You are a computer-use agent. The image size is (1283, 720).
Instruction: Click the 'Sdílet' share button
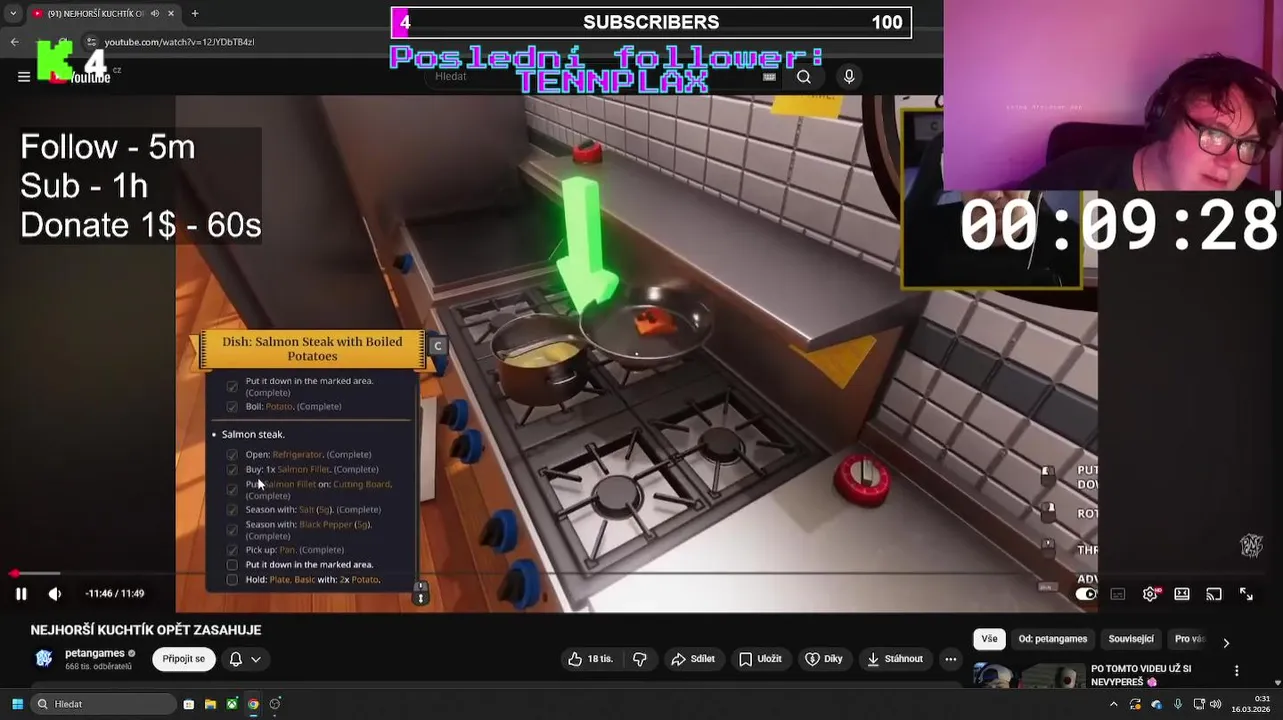click(693, 659)
